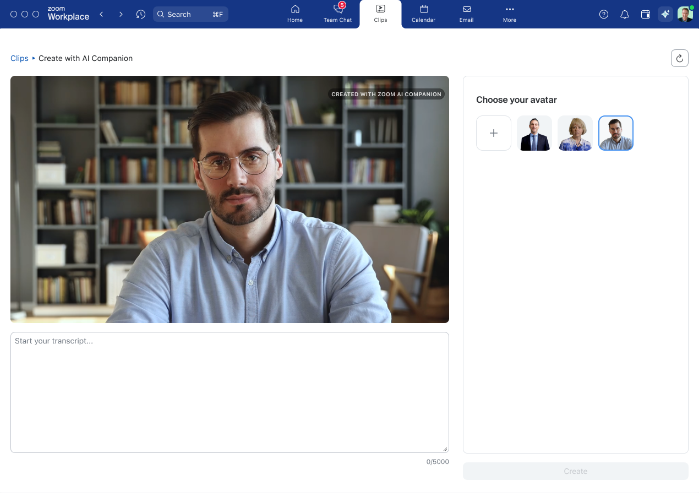Click the Search field
This screenshot has width=699, height=493.
(x=190, y=14)
